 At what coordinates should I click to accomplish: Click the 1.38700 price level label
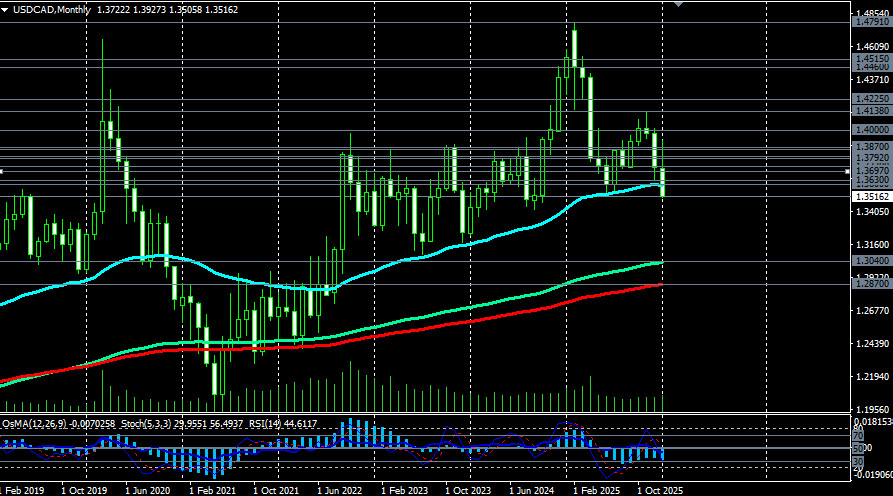[871, 146]
